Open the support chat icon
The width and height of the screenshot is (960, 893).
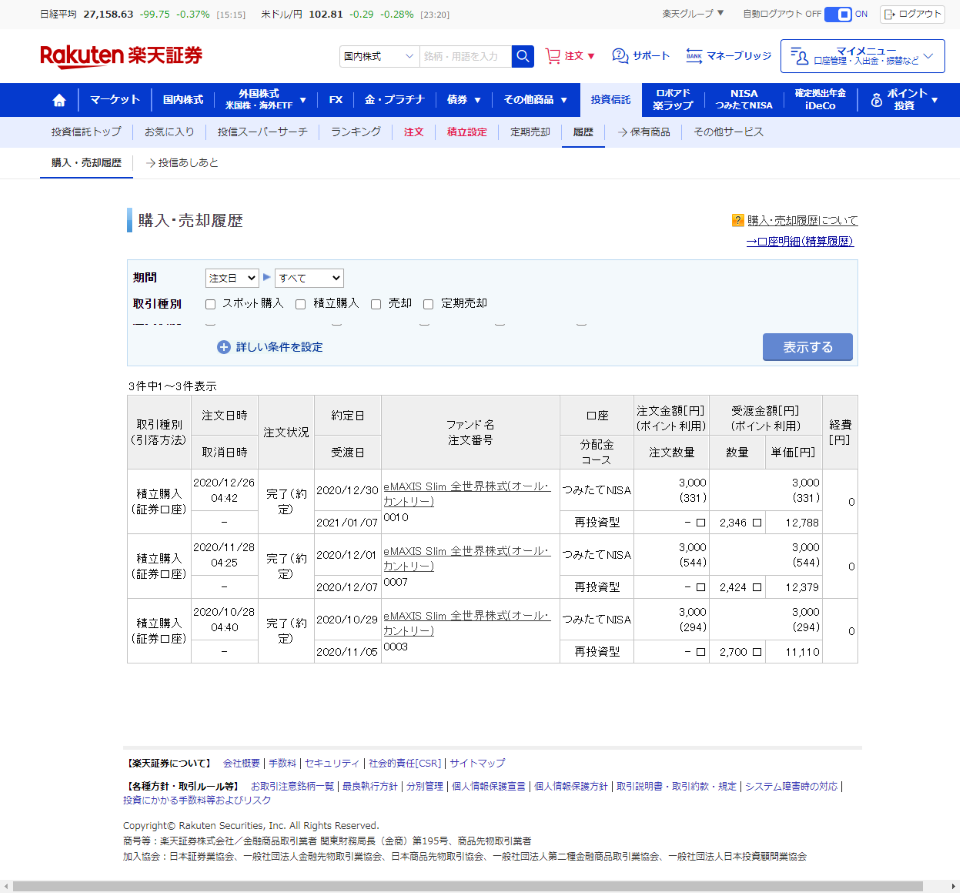620,56
